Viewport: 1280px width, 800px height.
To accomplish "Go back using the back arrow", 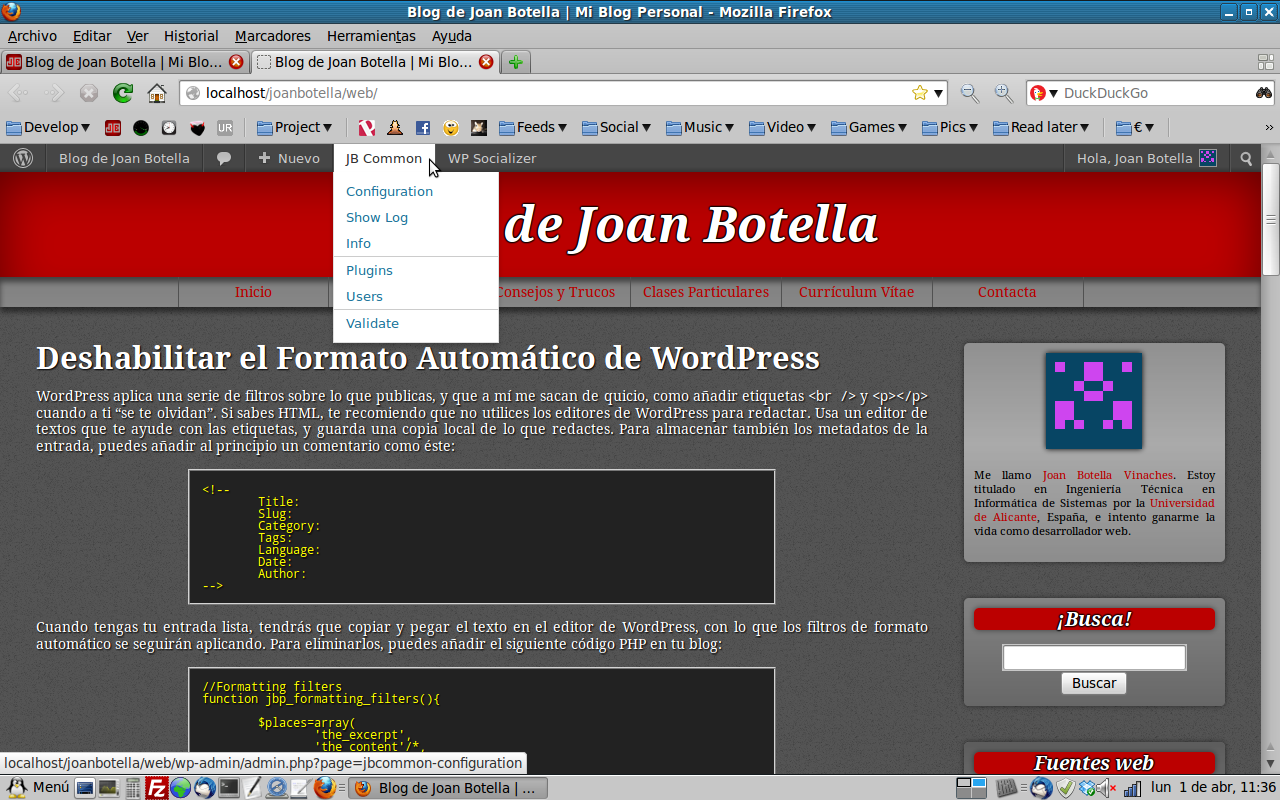I will (19, 93).
